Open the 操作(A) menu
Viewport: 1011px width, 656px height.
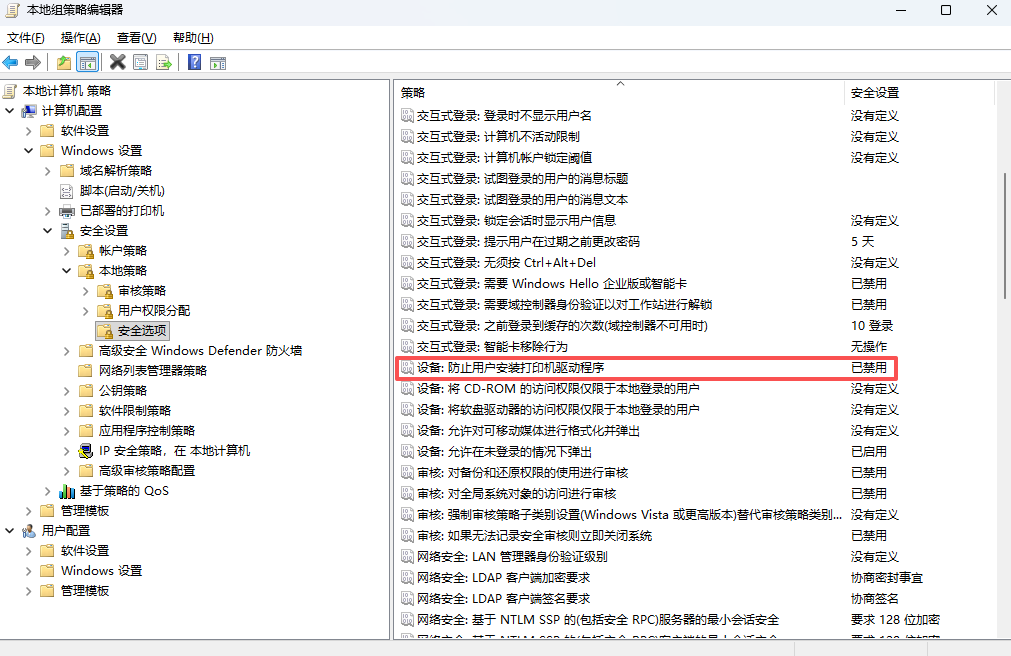(80, 38)
